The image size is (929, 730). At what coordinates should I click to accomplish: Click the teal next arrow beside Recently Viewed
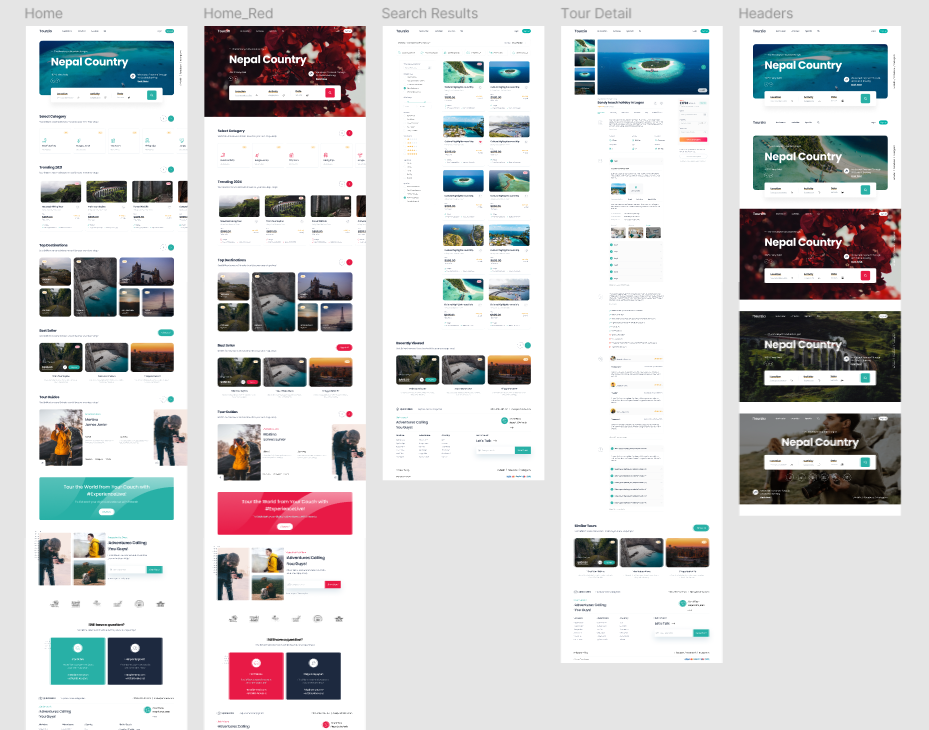[x=528, y=345]
